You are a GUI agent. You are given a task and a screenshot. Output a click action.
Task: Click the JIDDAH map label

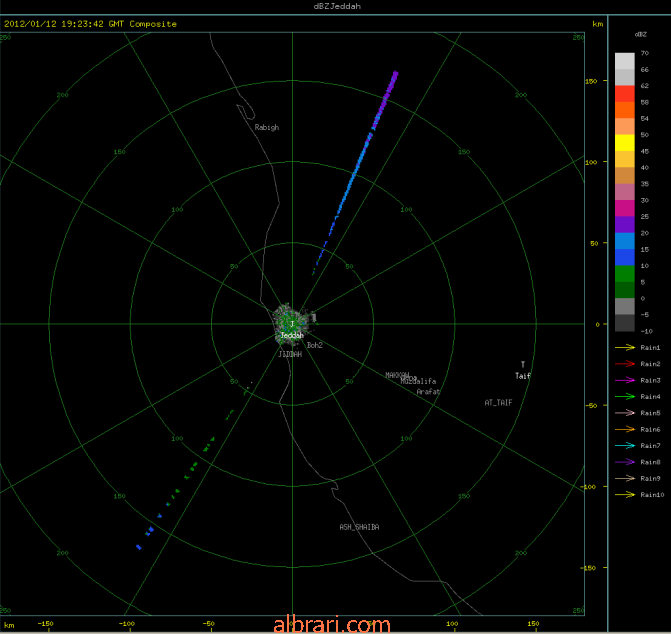[x=290, y=354]
